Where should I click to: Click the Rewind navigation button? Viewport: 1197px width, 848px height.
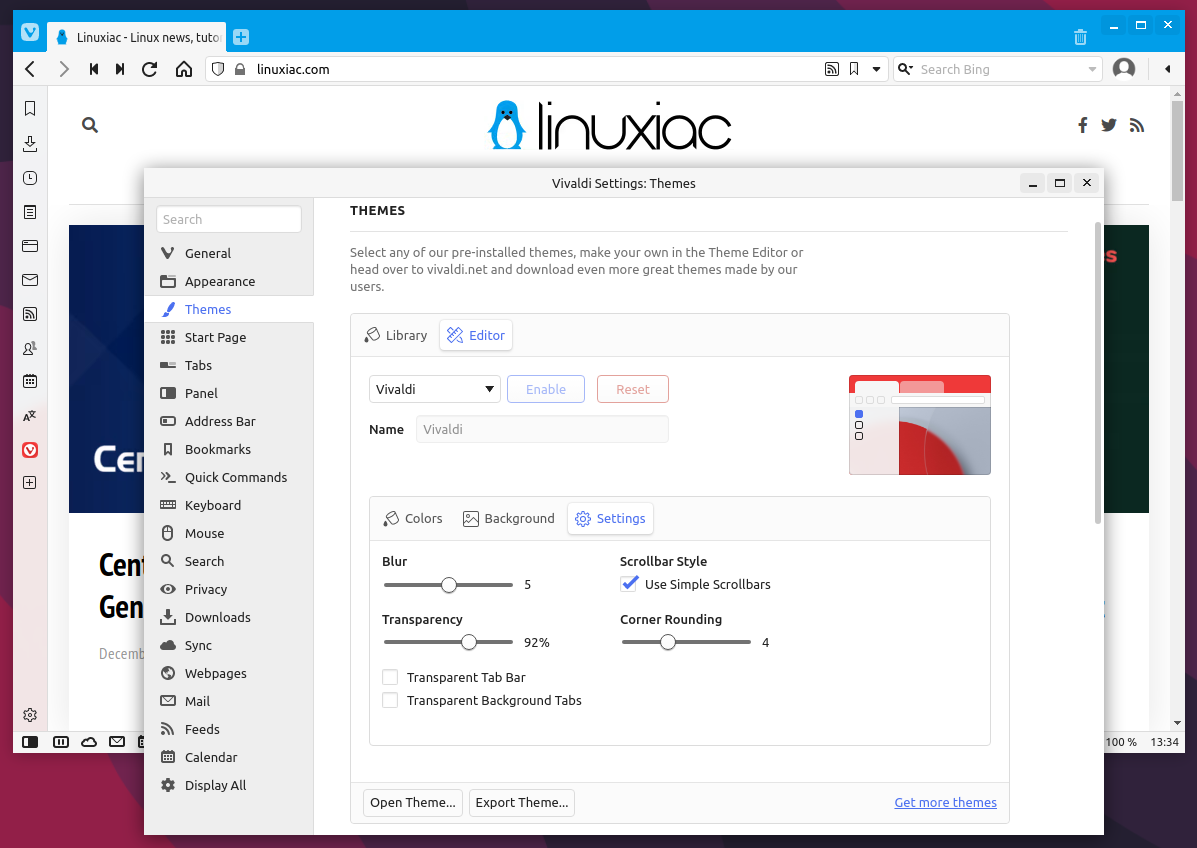[94, 69]
